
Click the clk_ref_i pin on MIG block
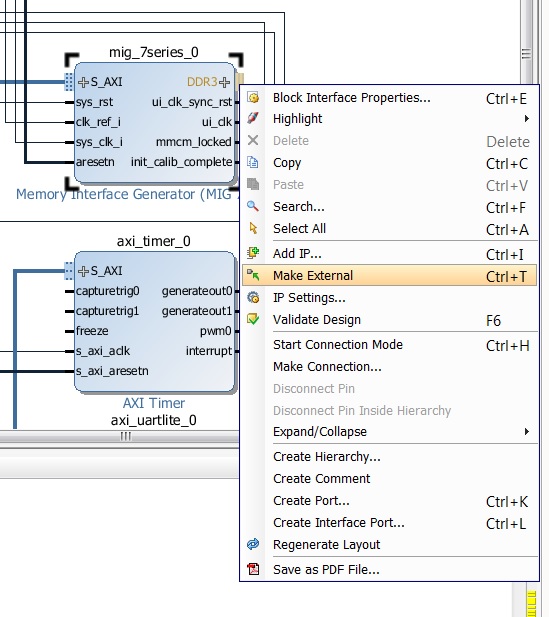[98, 122]
